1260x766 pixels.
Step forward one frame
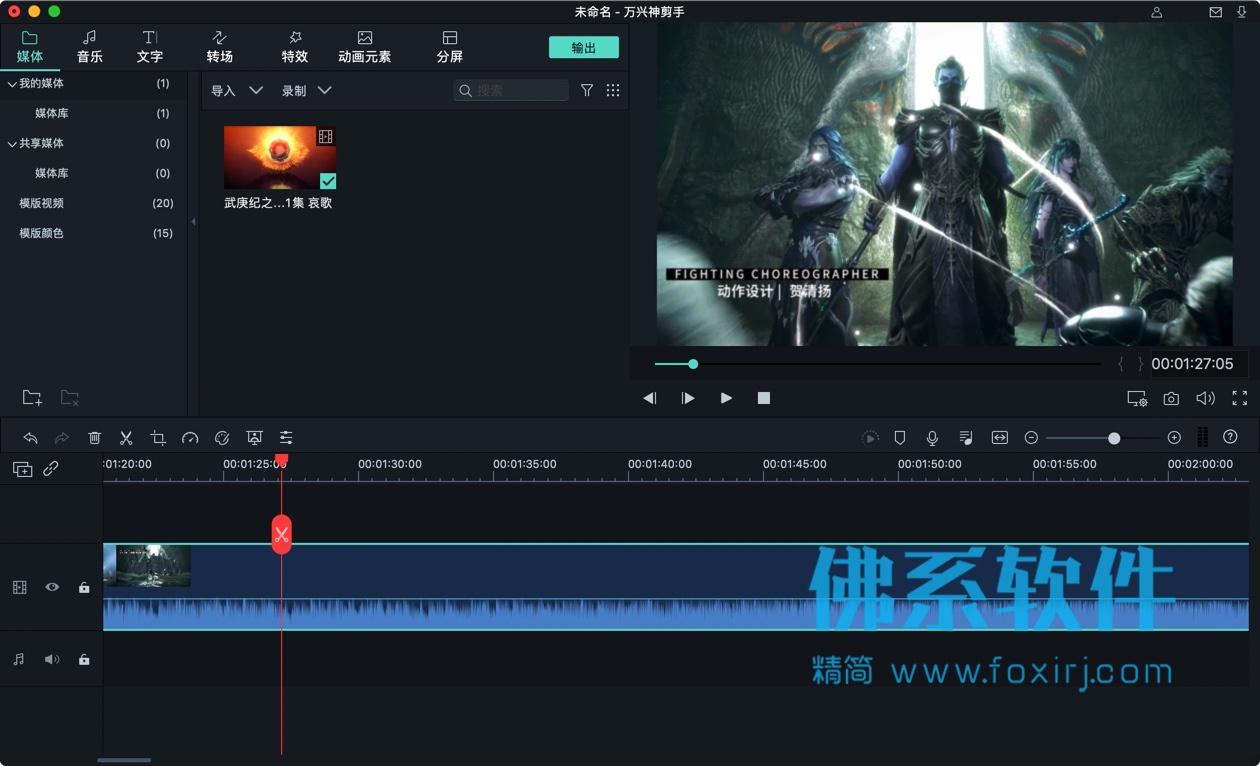click(688, 398)
